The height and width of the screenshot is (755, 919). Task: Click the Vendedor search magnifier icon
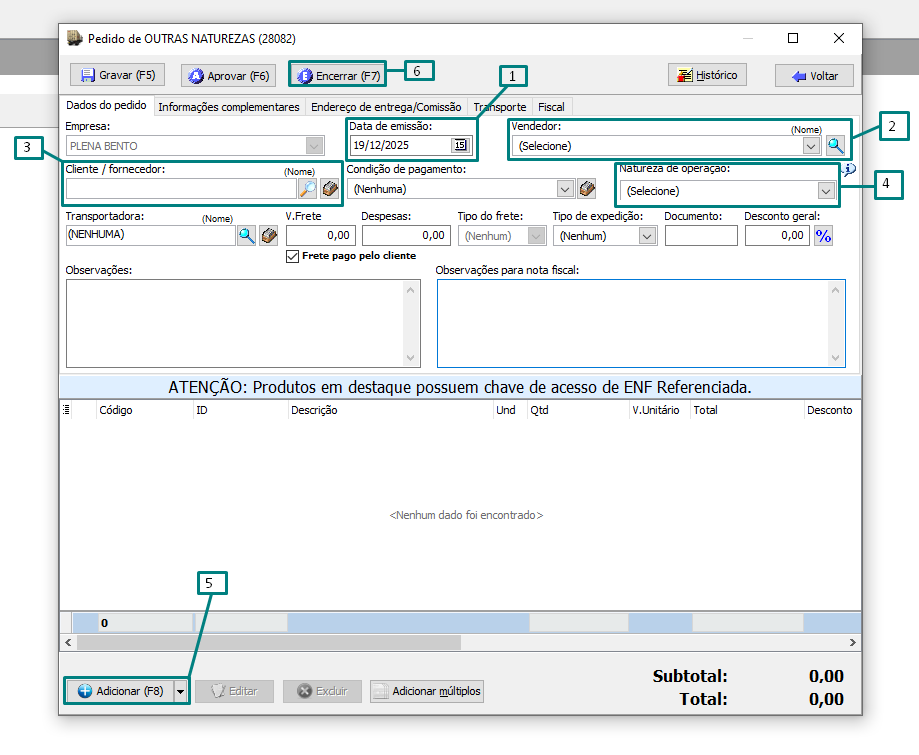[x=835, y=145]
